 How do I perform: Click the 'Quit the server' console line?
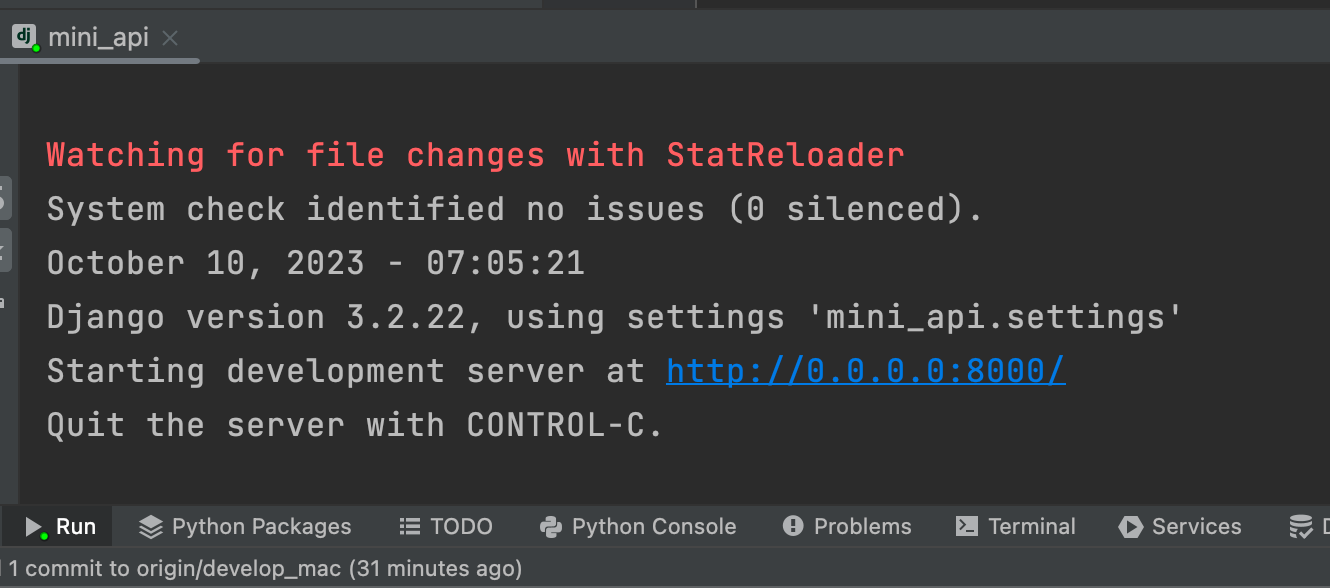coord(355,425)
